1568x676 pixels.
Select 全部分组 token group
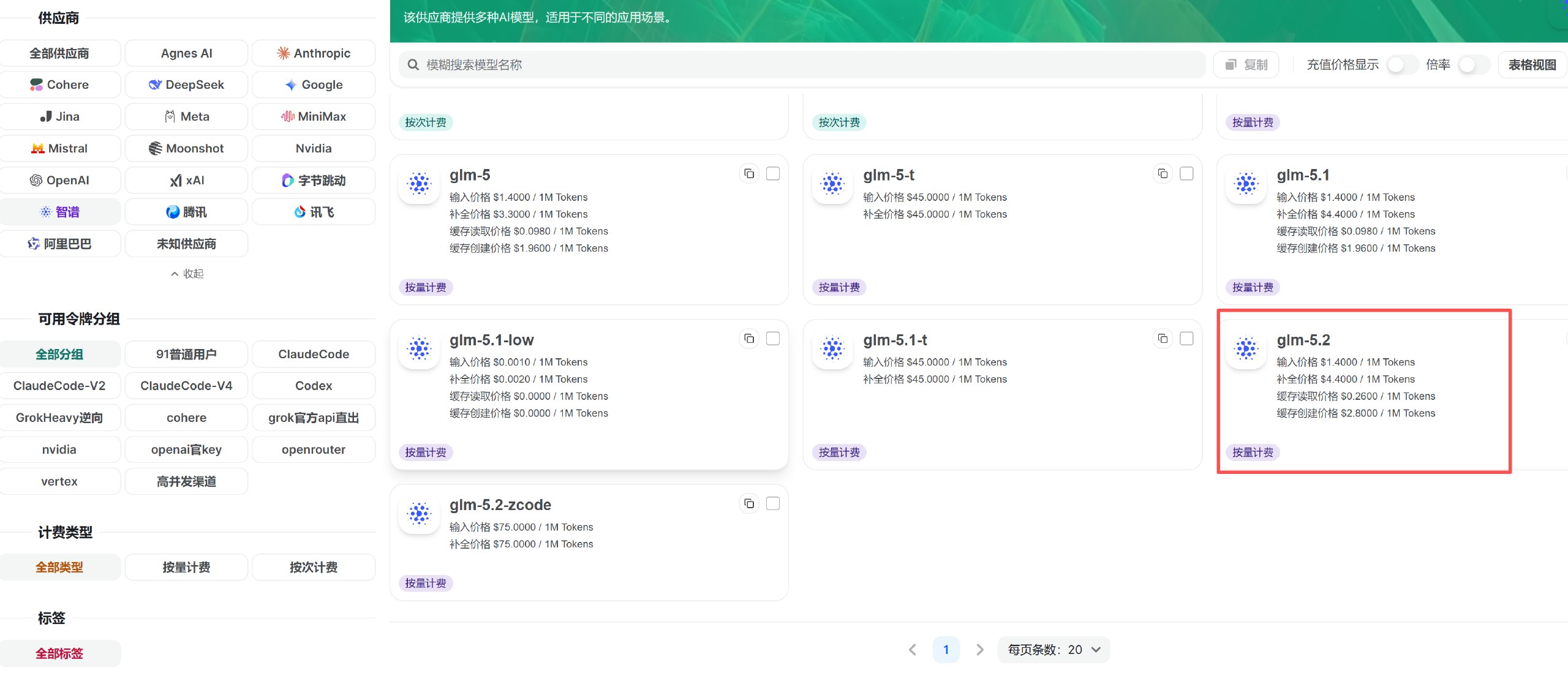[59, 354]
